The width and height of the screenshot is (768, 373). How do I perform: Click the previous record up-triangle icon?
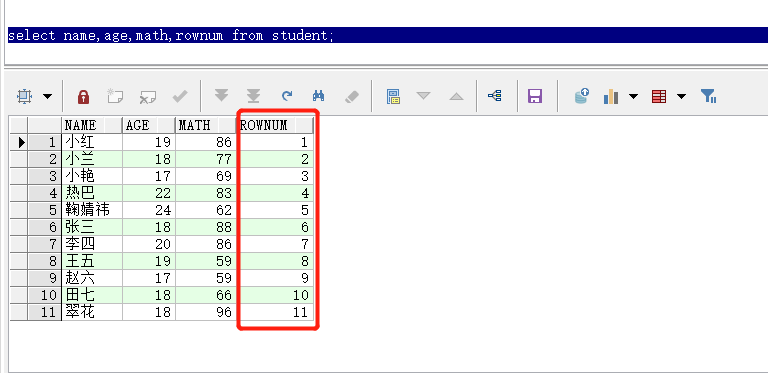pos(456,96)
